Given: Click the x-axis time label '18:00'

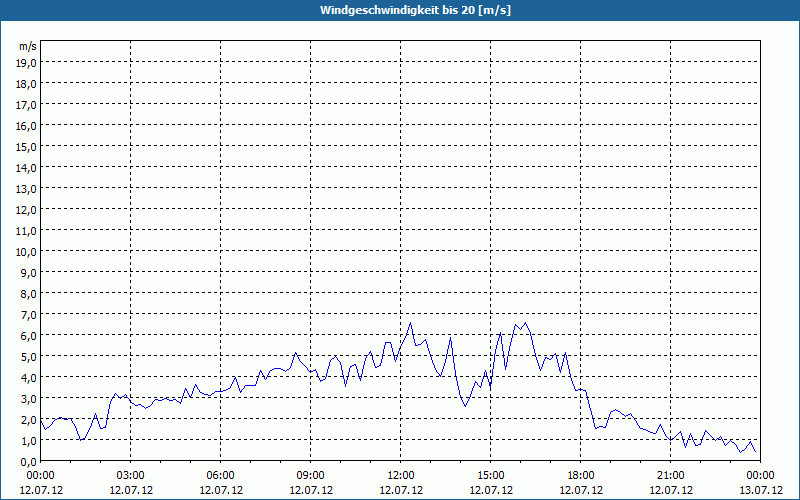Looking at the screenshot, I should pyautogui.click(x=581, y=476).
